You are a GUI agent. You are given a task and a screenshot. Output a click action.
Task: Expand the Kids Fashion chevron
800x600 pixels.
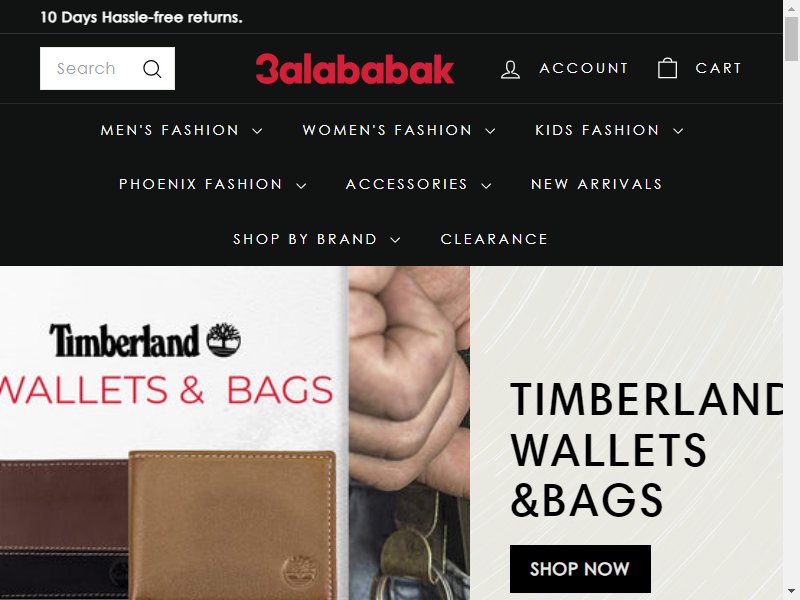coord(678,131)
